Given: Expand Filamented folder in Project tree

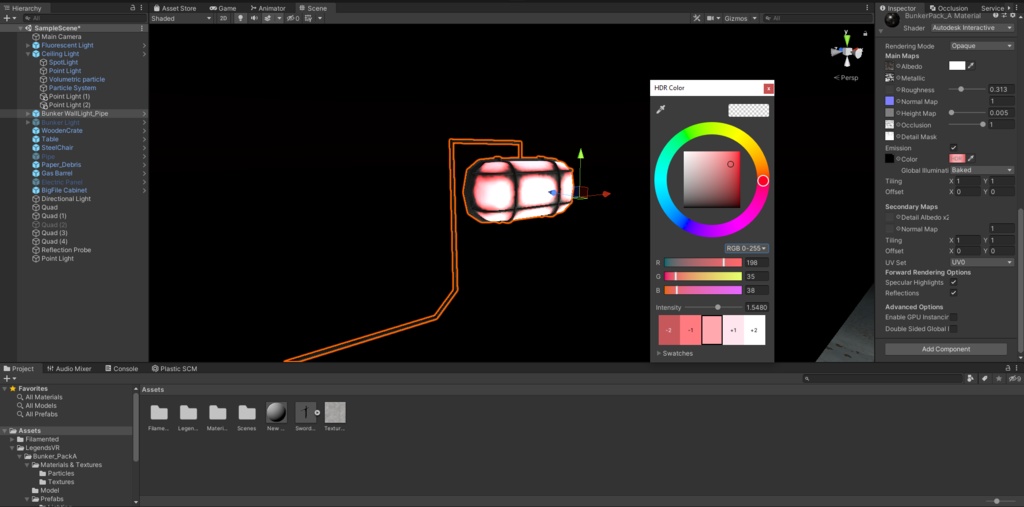Looking at the screenshot, I should [12, 439].
